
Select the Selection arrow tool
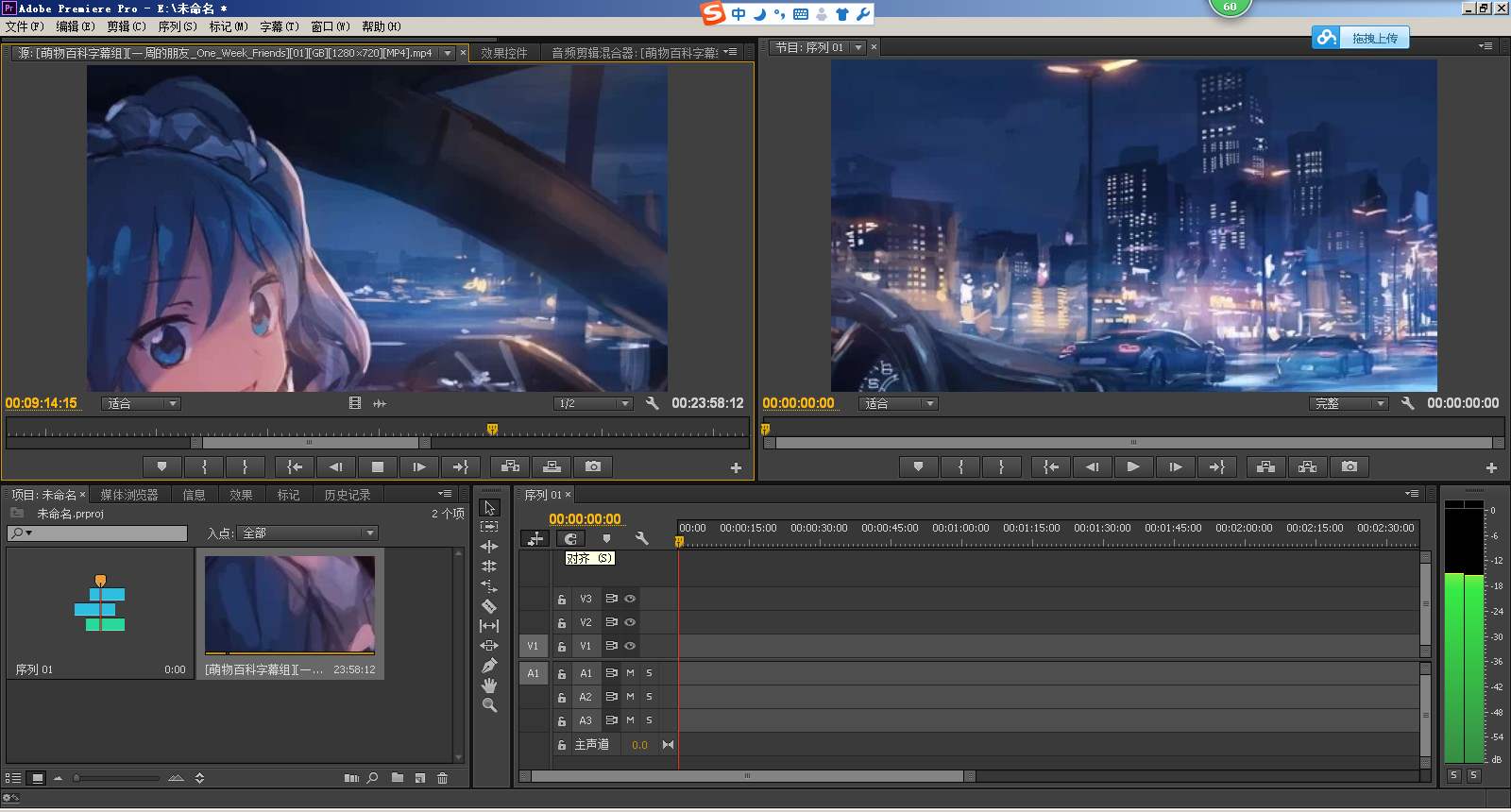[489, 507]
